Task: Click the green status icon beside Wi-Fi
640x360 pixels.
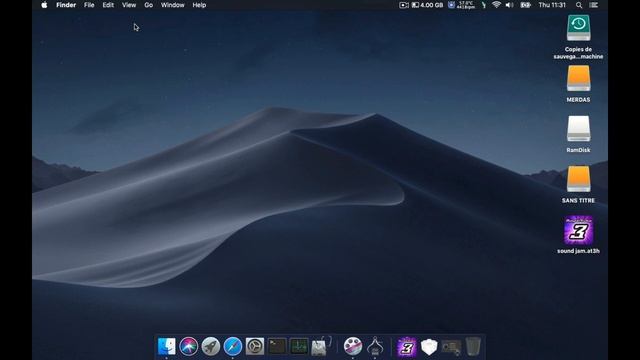Action: click(484, 5)
